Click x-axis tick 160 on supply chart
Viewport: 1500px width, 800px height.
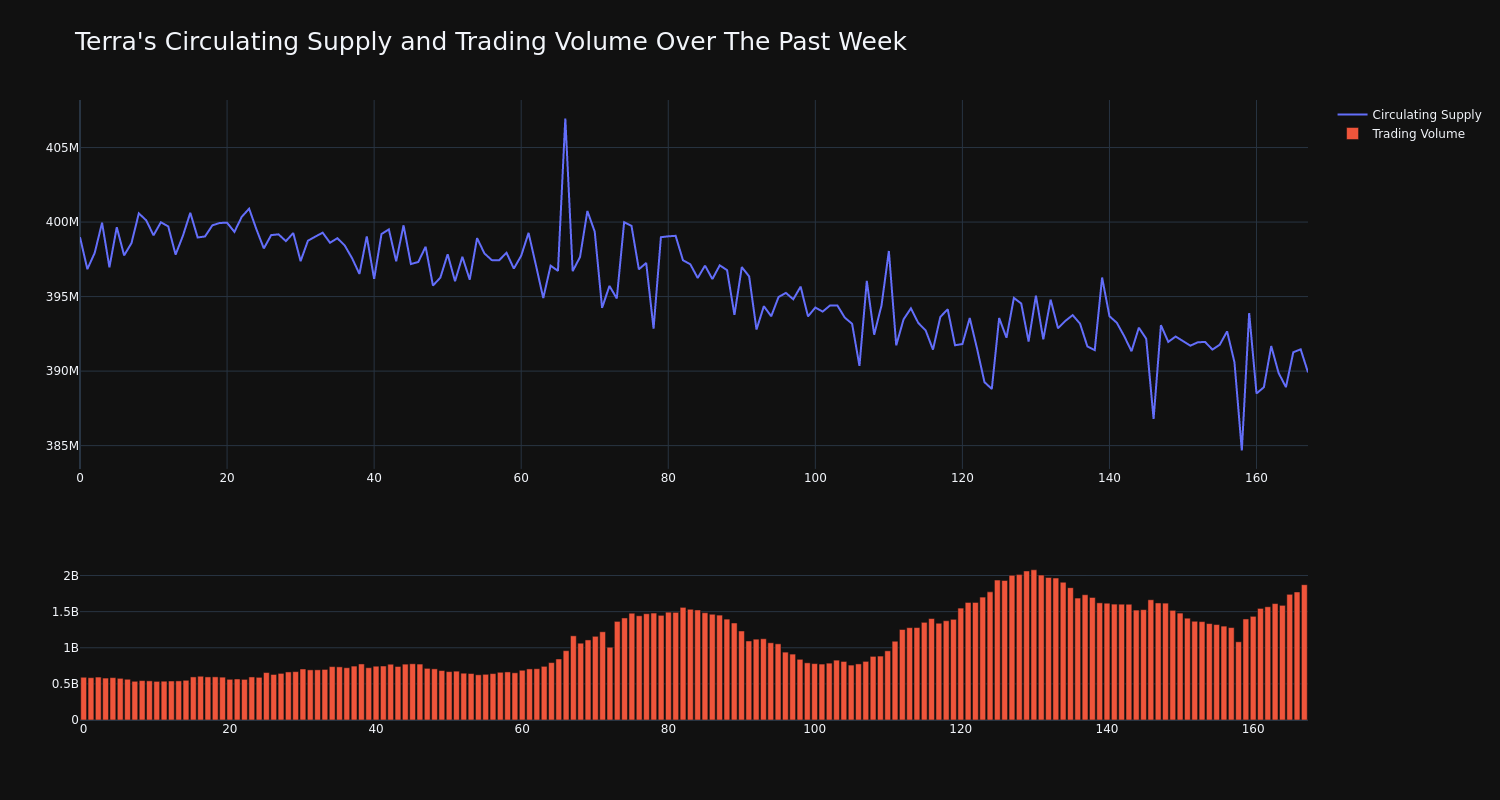click(1256, 478)
